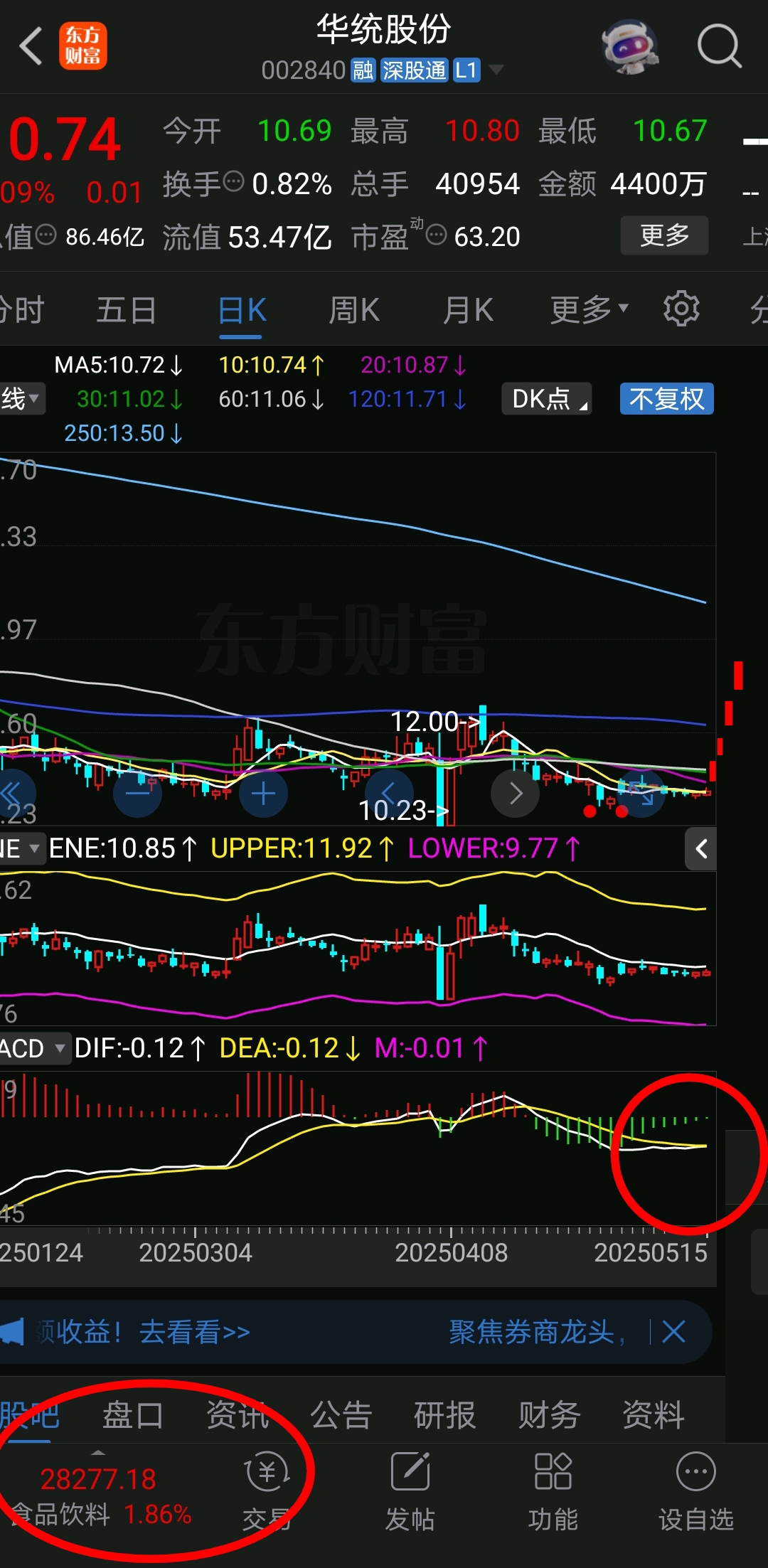The width and height of the screenshot is (768, 1568).
Task: Go back using the left arrow icon
Action: click(x=31, y=47)
